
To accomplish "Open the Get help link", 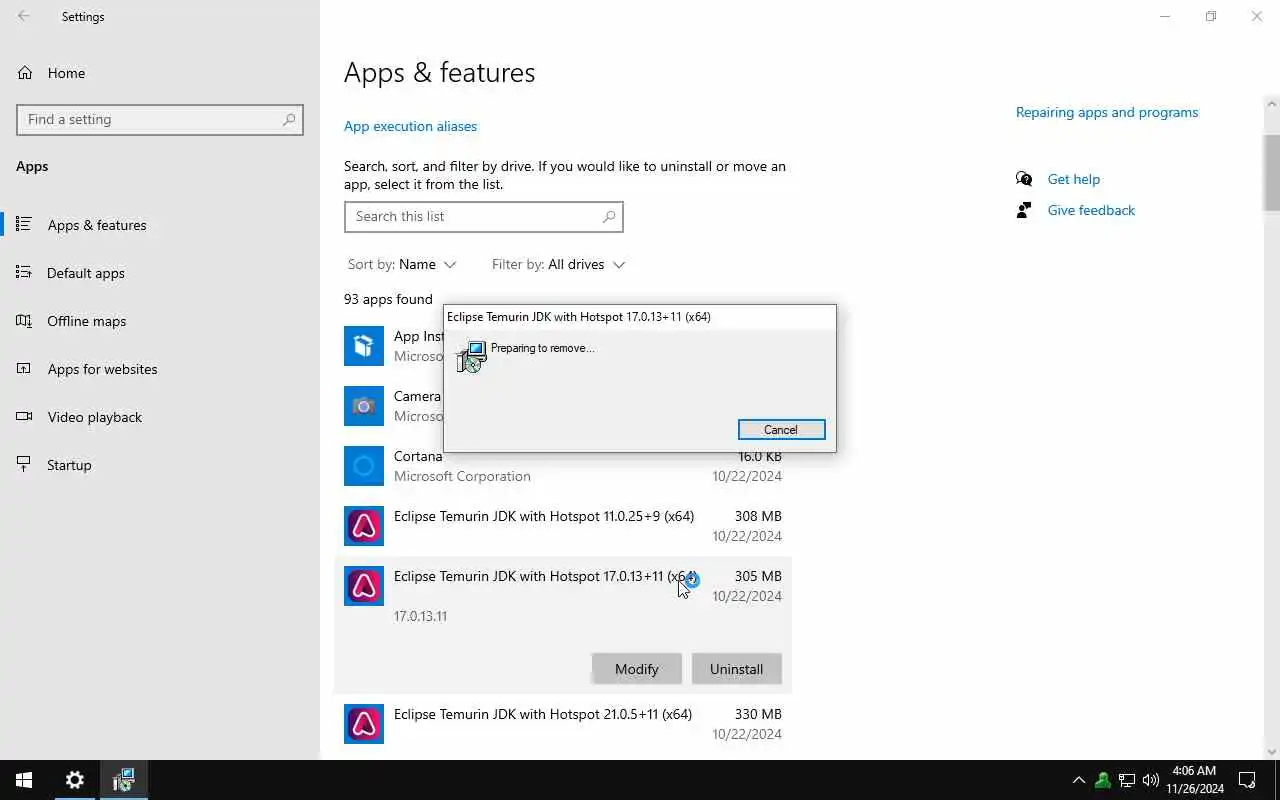I will point(1073,179).
